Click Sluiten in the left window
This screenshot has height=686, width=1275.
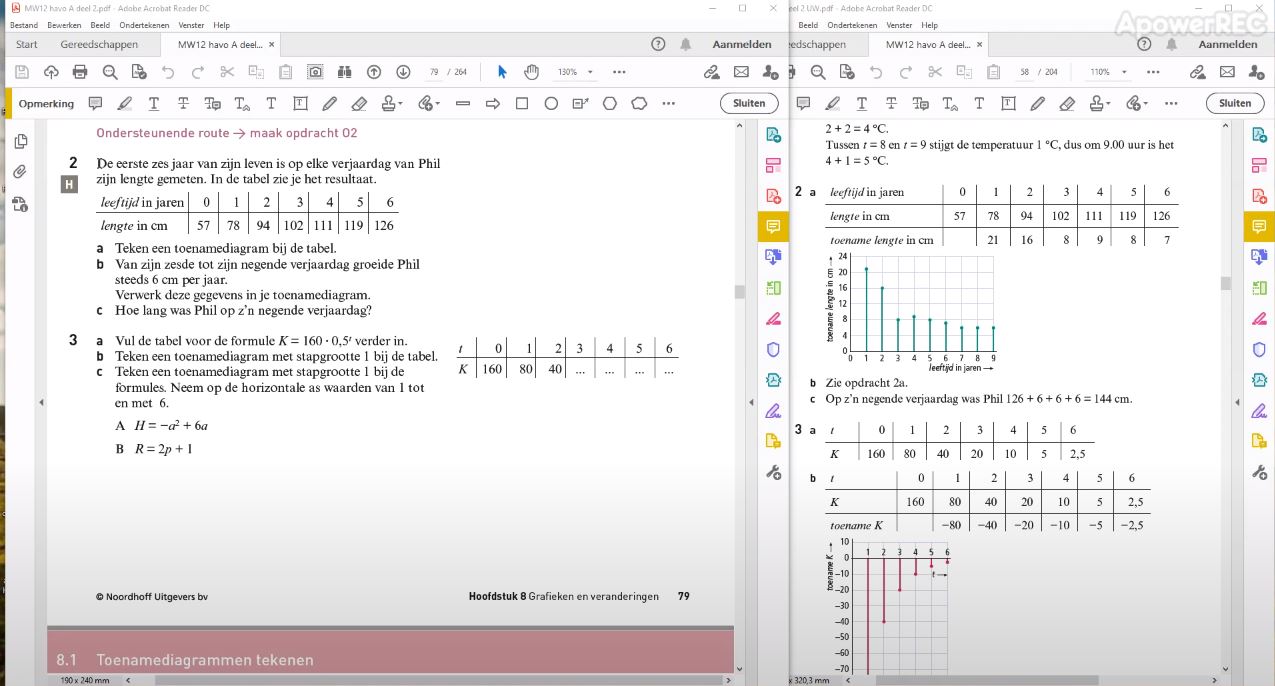coord(749,103)
